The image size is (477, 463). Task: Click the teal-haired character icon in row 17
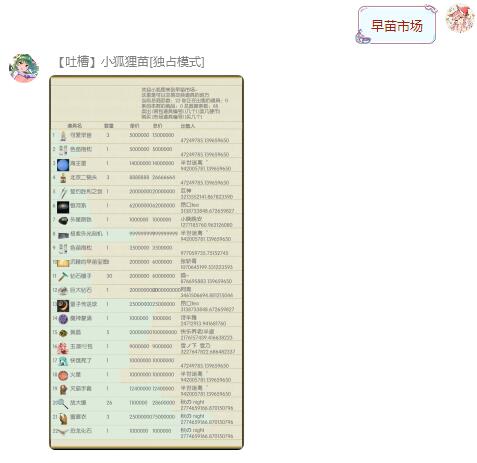pyautogui.click(x=63, y=361)
